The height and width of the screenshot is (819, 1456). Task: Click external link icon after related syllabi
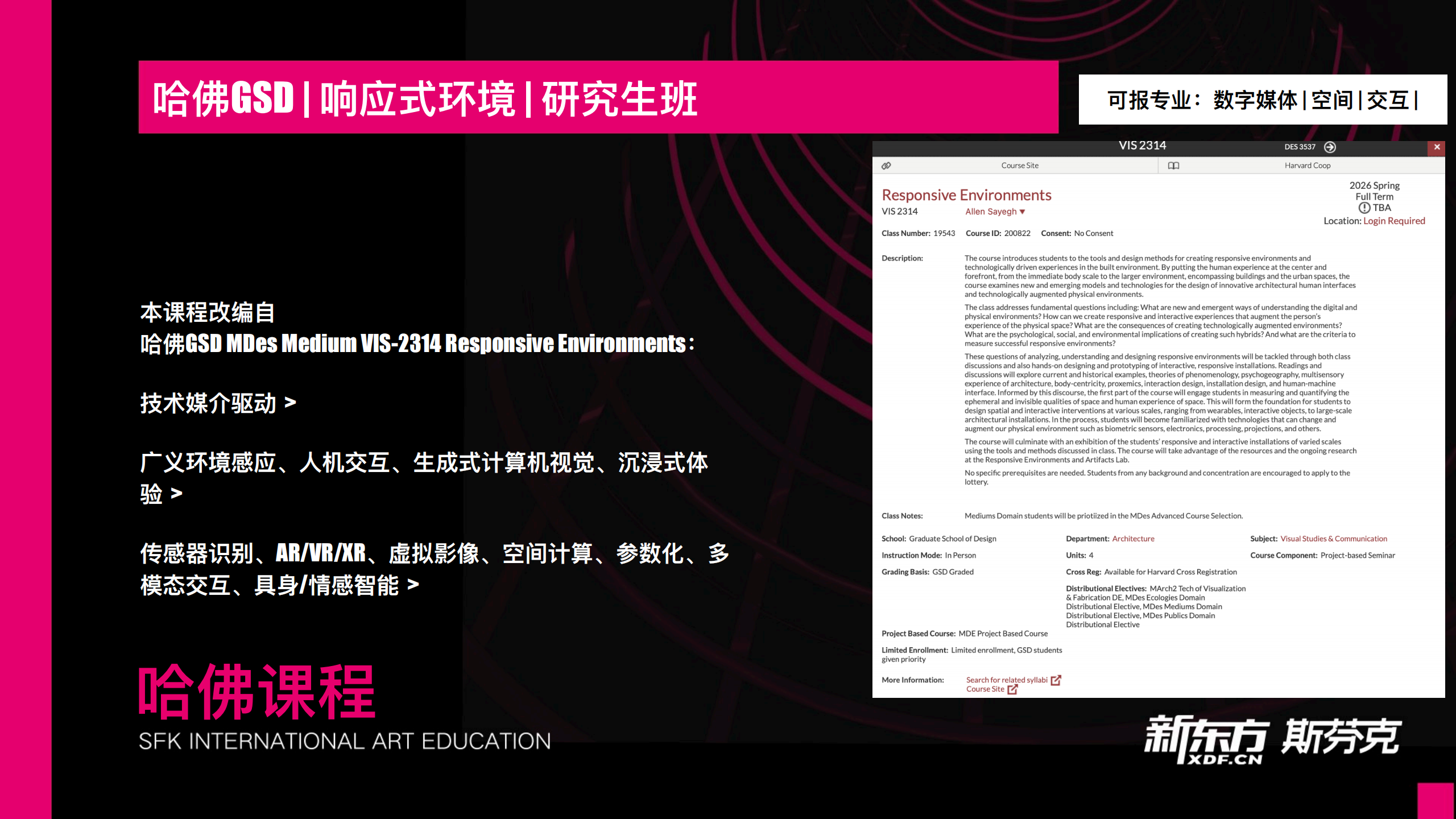pos(1056,680)
